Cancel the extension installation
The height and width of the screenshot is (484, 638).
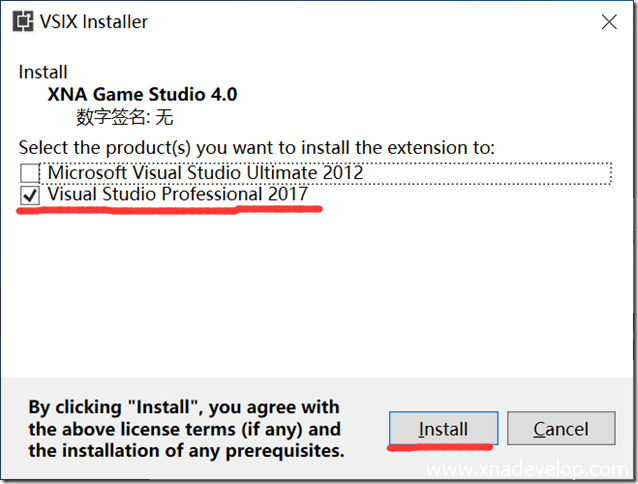pyautogui.click(x=560, y=429)
